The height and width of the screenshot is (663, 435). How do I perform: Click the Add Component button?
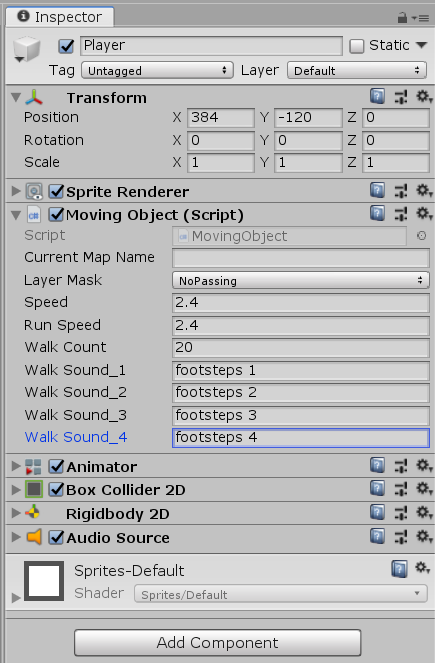point(217,643)
